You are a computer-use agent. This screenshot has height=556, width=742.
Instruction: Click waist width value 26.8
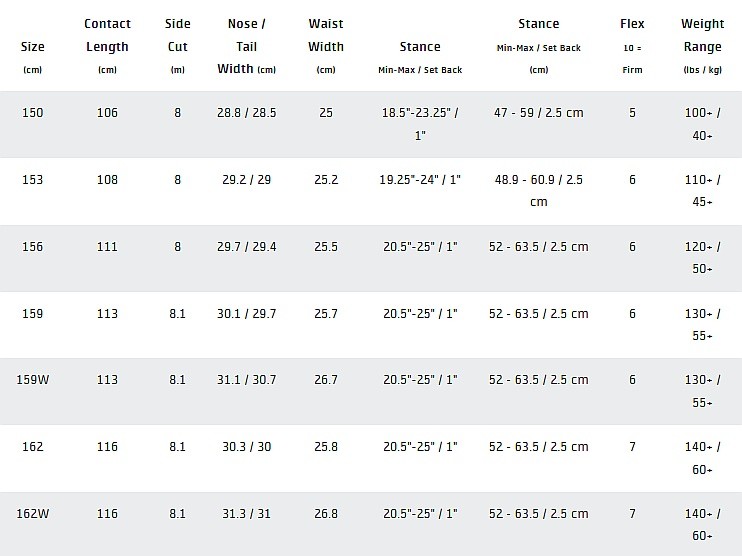pyautogui.click(x=326, y=514)
